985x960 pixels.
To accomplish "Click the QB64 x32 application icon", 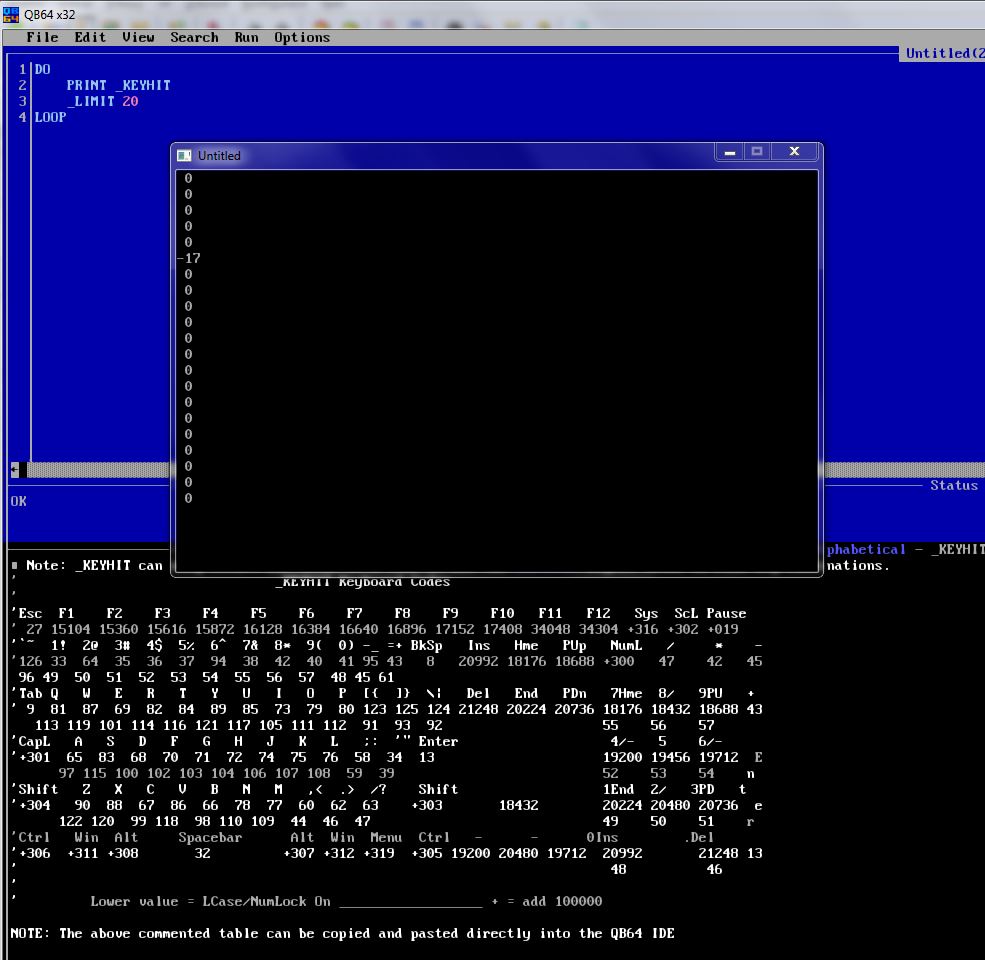I will tap(11, 14).
